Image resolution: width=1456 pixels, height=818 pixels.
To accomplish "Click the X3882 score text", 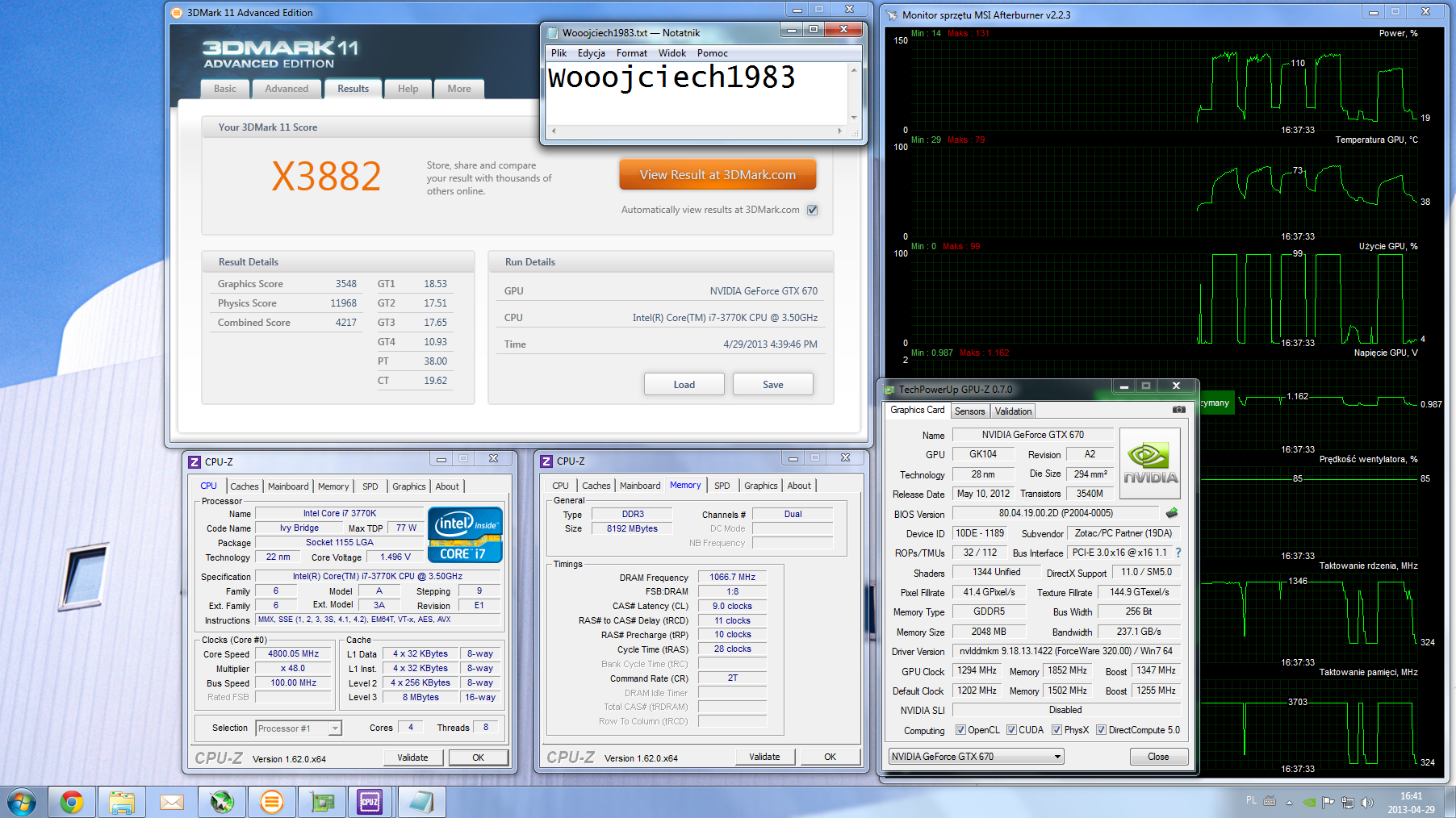I will click(326, 177).
